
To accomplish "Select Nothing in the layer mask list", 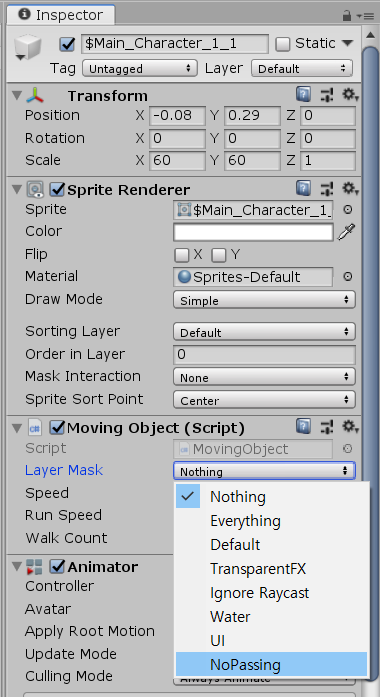I will [x=272, y=497].
